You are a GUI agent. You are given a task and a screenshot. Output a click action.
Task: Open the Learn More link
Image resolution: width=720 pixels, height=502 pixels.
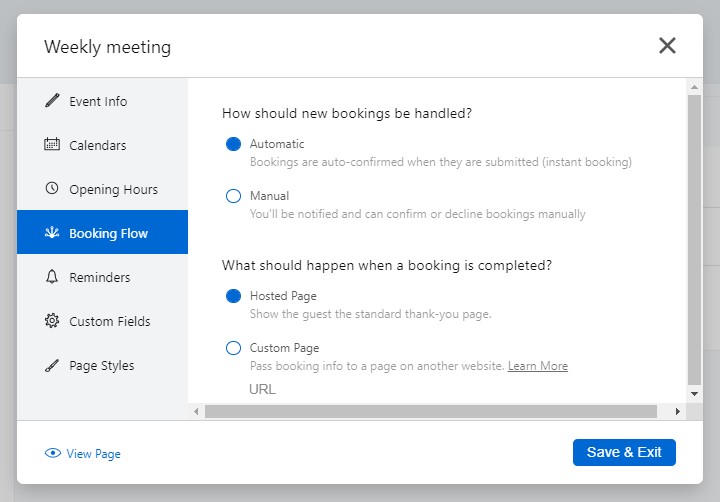(537, 366)
